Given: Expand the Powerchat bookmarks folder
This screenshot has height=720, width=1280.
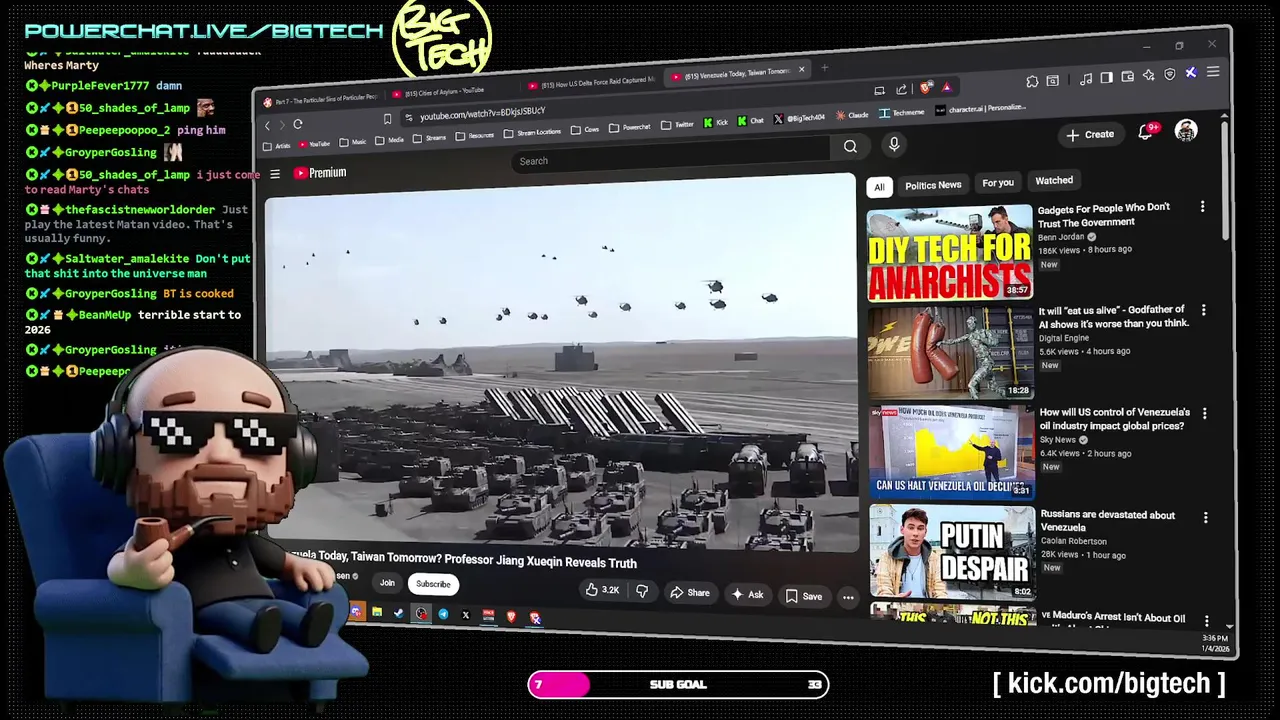Looking at the screenshot, I should pos(630,128).
